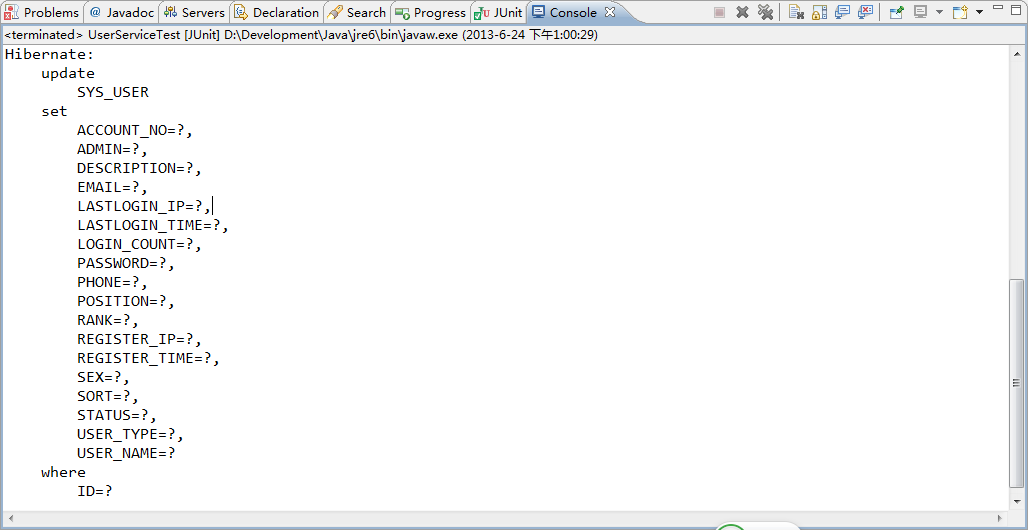Toggle the Pin Console icon
This screenshot has width=1028, height=530.
tap(897, 12)
